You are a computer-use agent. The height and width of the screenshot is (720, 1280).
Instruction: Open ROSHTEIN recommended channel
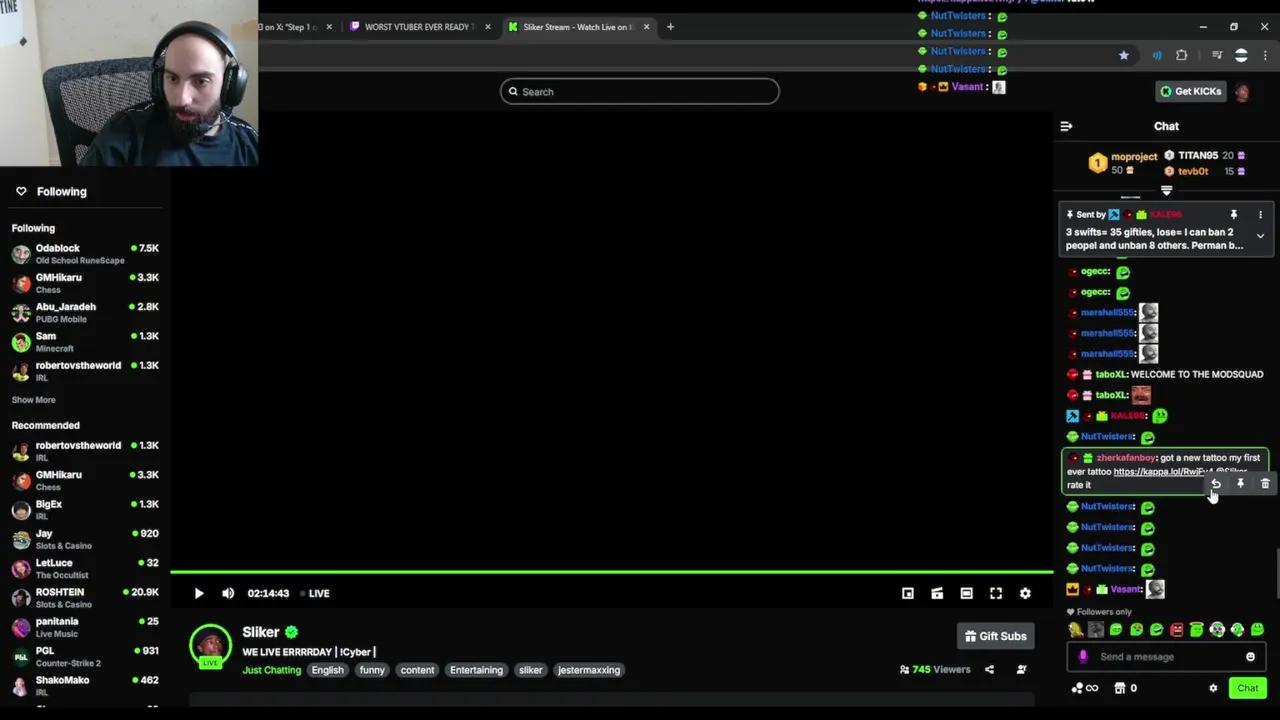pos(85,598)
